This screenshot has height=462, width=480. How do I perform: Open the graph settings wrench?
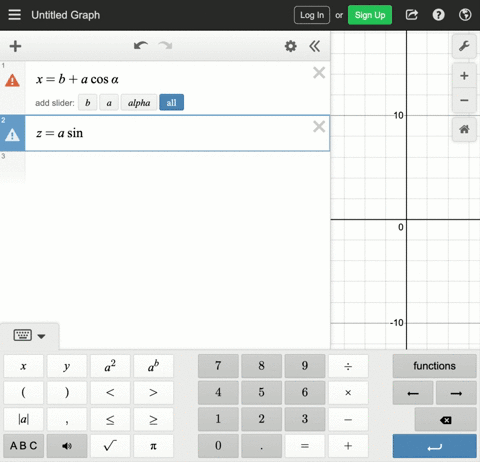464,46
